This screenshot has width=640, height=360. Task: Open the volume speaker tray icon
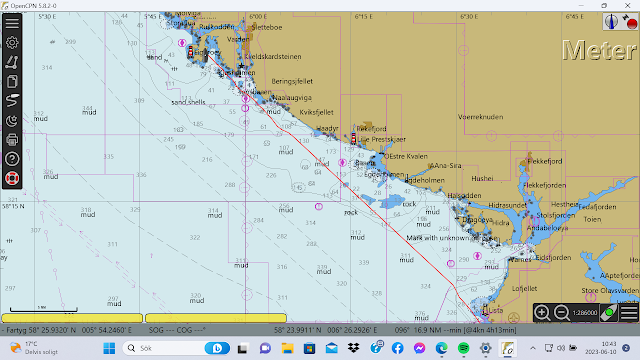561,348
